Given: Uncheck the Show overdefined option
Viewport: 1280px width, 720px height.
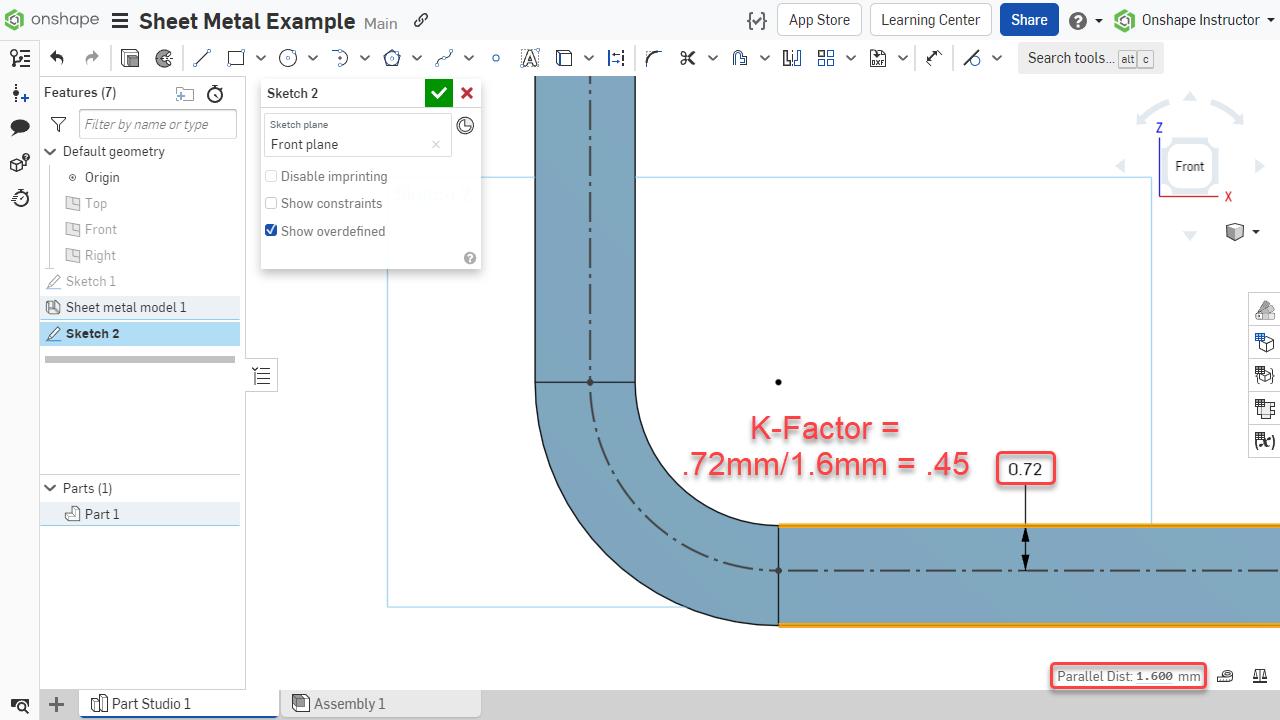Looking at the screenshot, I should tap(270, 231).
